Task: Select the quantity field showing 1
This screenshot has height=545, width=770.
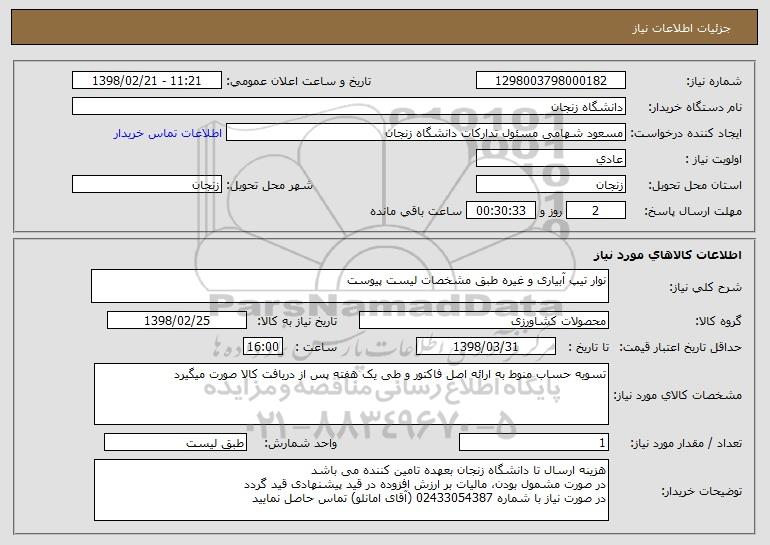Action: coord(534,442)
